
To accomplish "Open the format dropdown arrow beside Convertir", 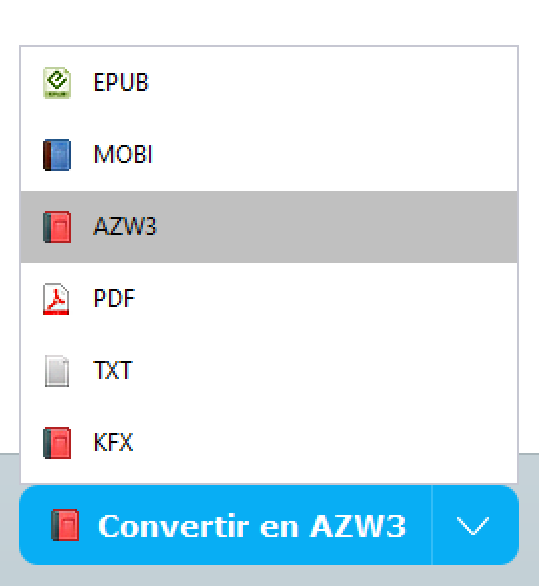I will pos(475,525).
